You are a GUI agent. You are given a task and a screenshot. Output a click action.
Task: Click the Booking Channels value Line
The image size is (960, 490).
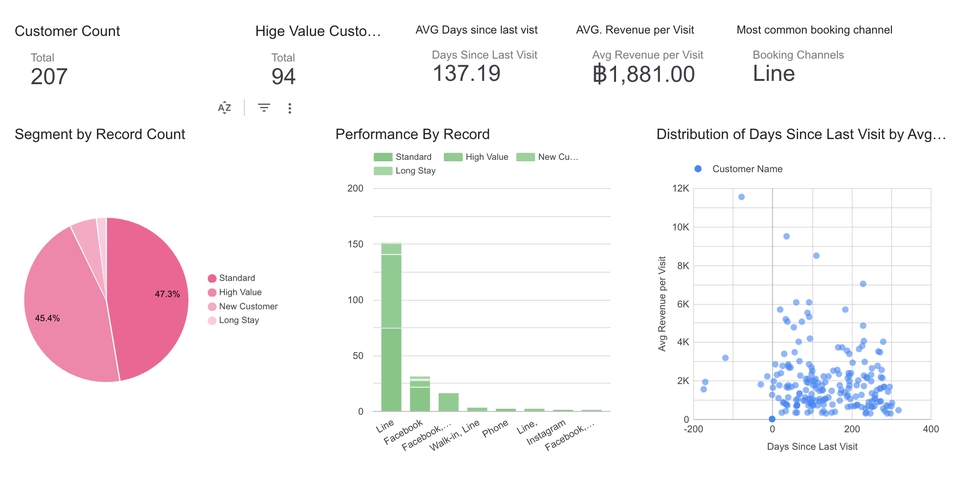(x=773, y=73)
